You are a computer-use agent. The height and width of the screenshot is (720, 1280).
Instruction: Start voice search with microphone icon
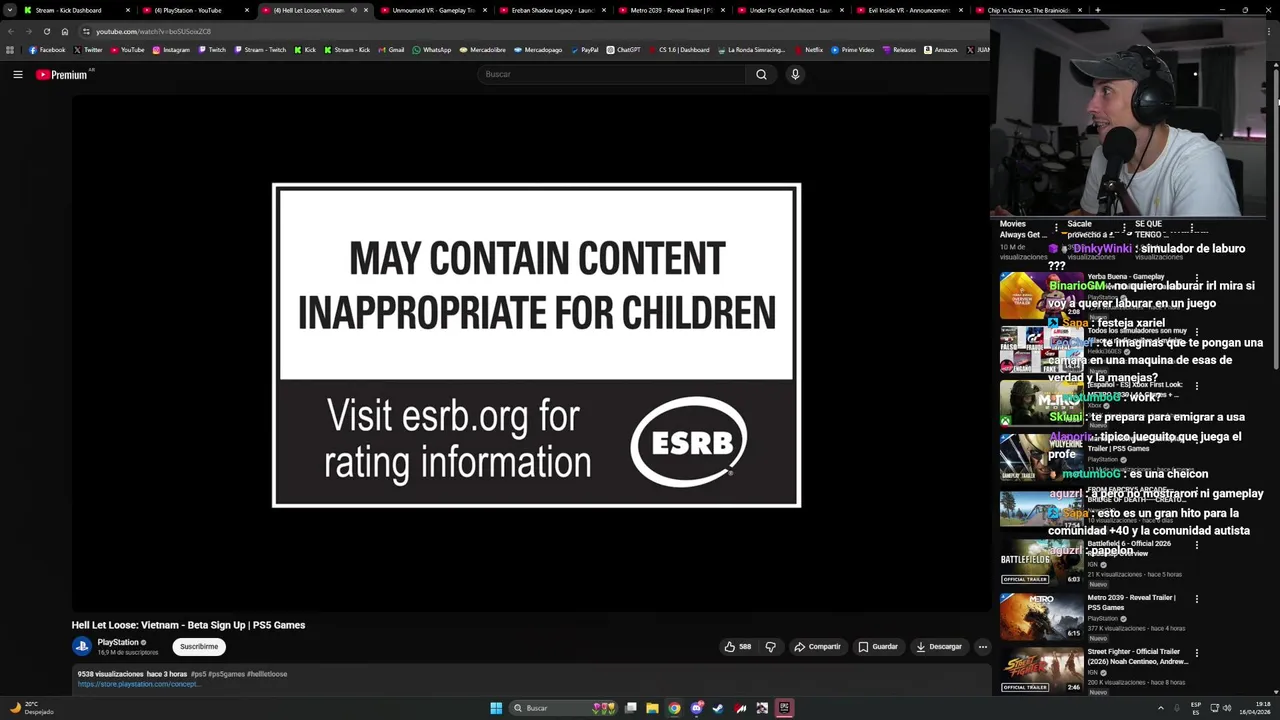coord(795,74)
